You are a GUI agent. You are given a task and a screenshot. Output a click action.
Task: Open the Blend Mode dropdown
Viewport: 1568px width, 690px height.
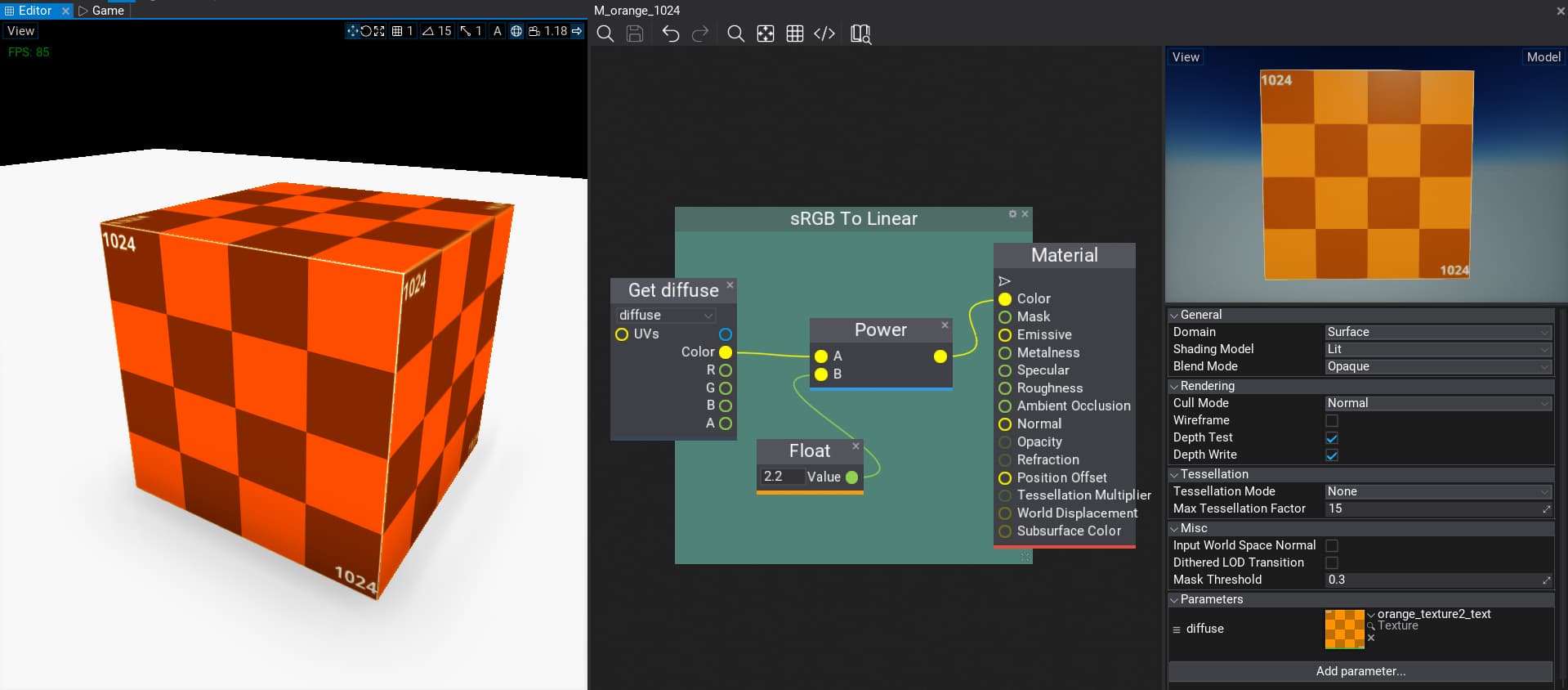click(x=1437, y=366)
